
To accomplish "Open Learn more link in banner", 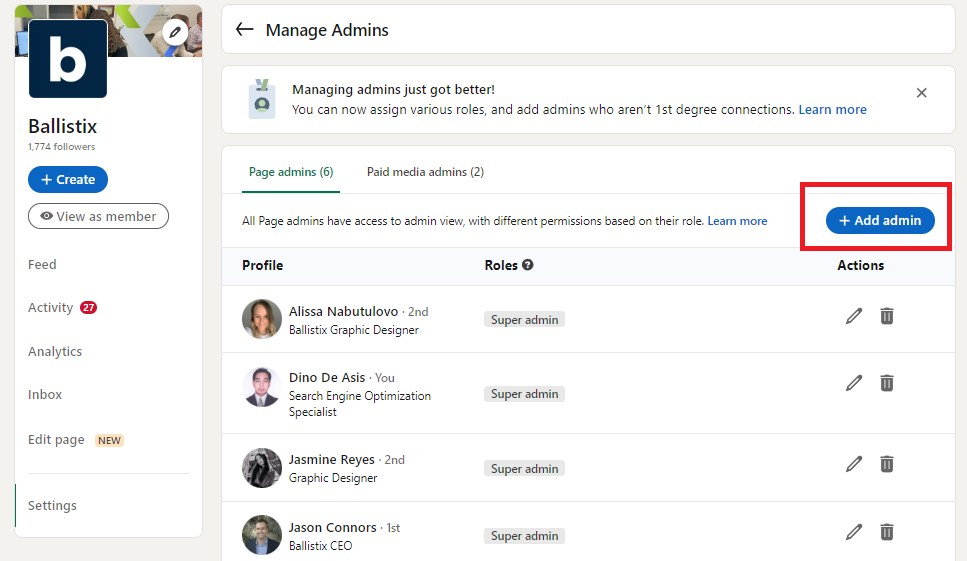I will coord(832,110).
